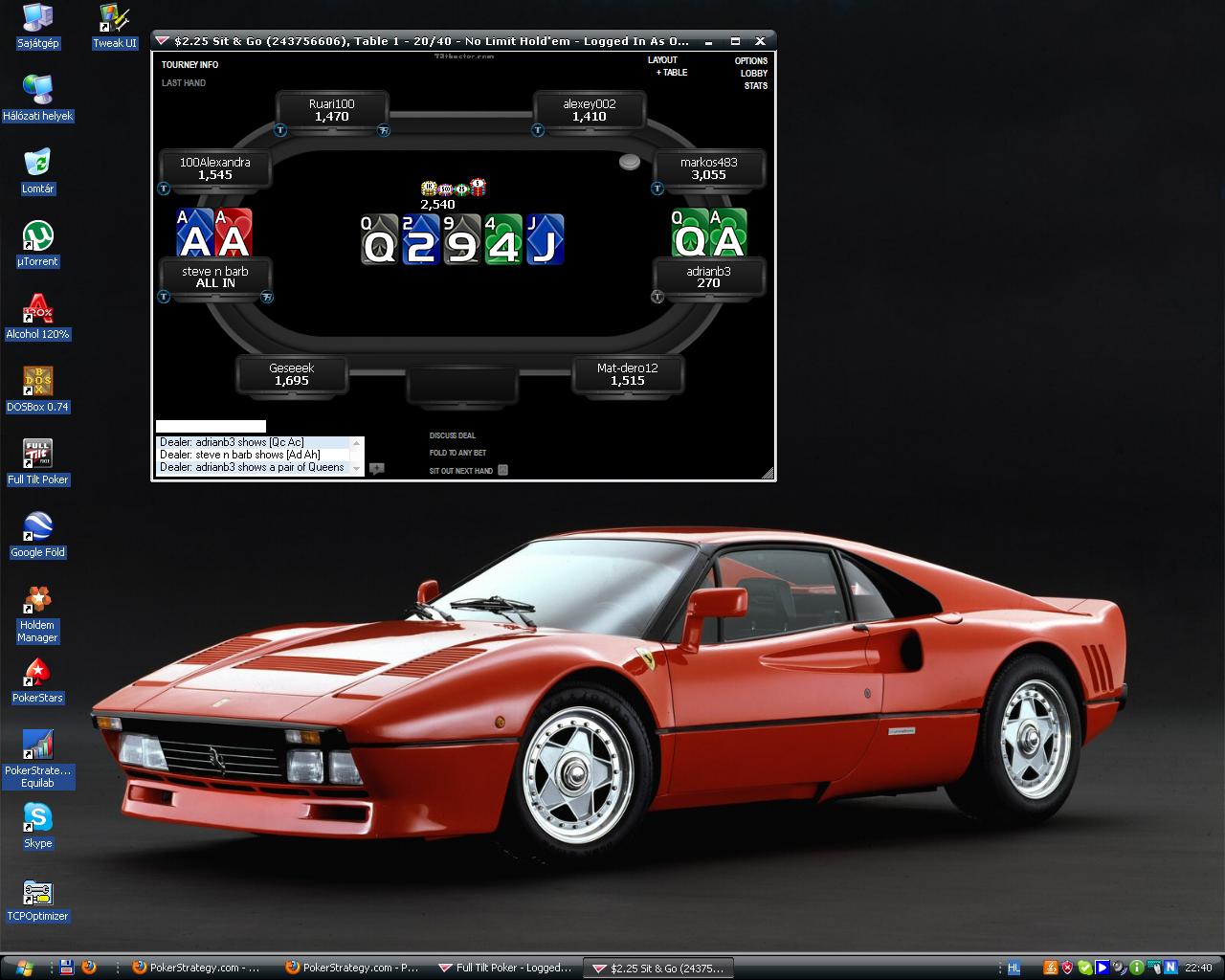Click the Mat-dero12 player seat
Screen dimensions: 1225x980
coord(628,374)
